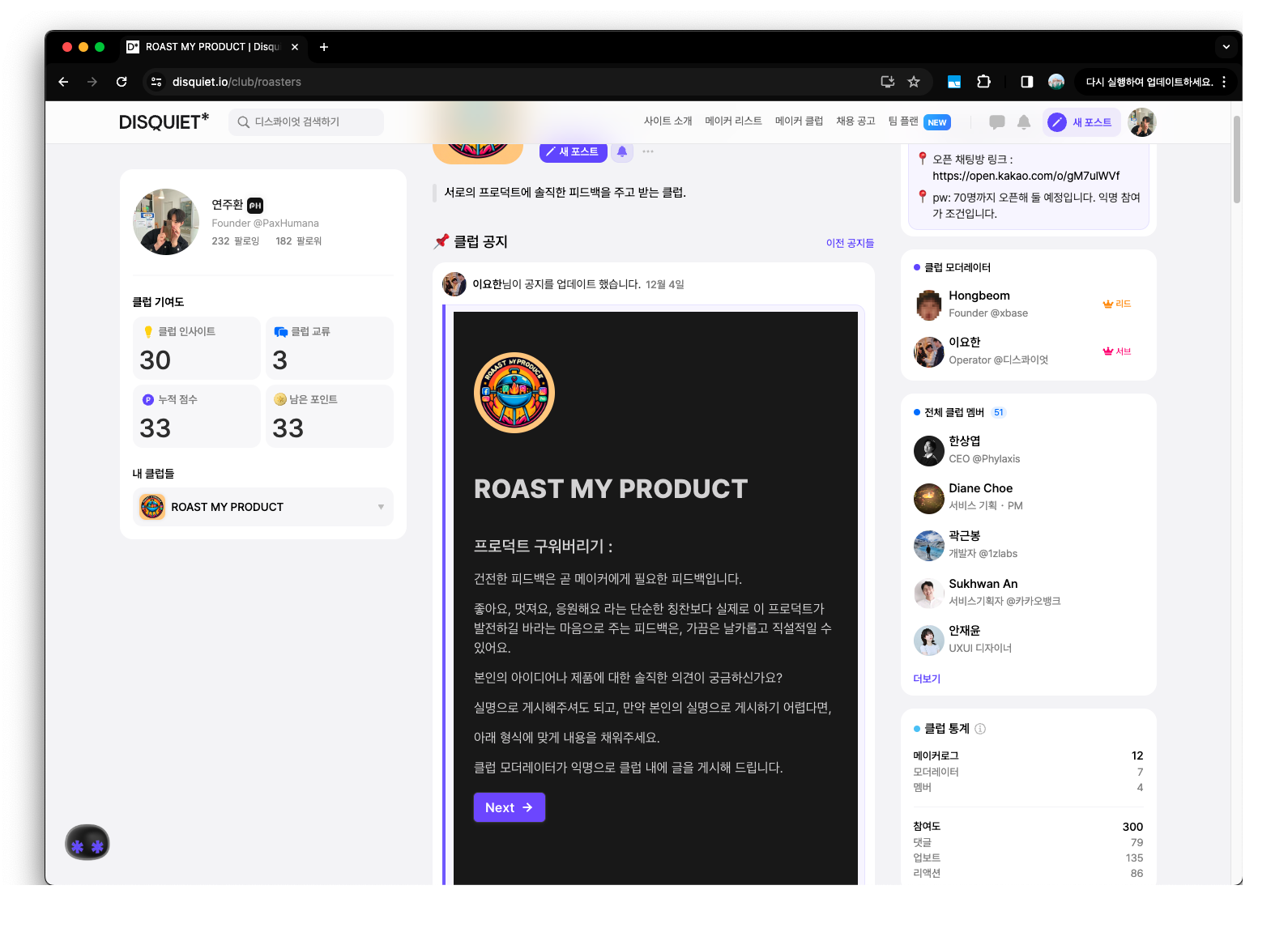View site information for disquiet.io
Screen dimensions: 1288x945
(x=156, y=82)
